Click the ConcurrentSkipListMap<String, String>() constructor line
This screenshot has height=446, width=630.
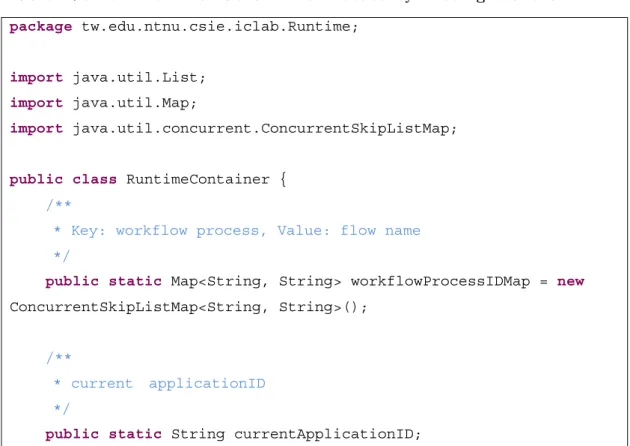[x=188, y=307]
